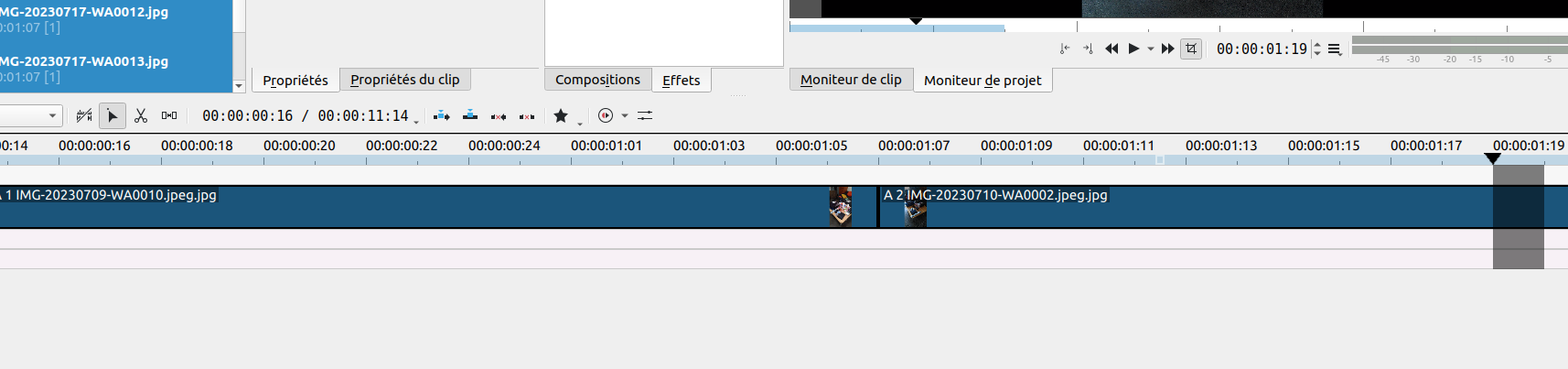Open the timeline mixer settings icon
The height and width of the screenshot is (369, 1568).
tap(645, 115)
